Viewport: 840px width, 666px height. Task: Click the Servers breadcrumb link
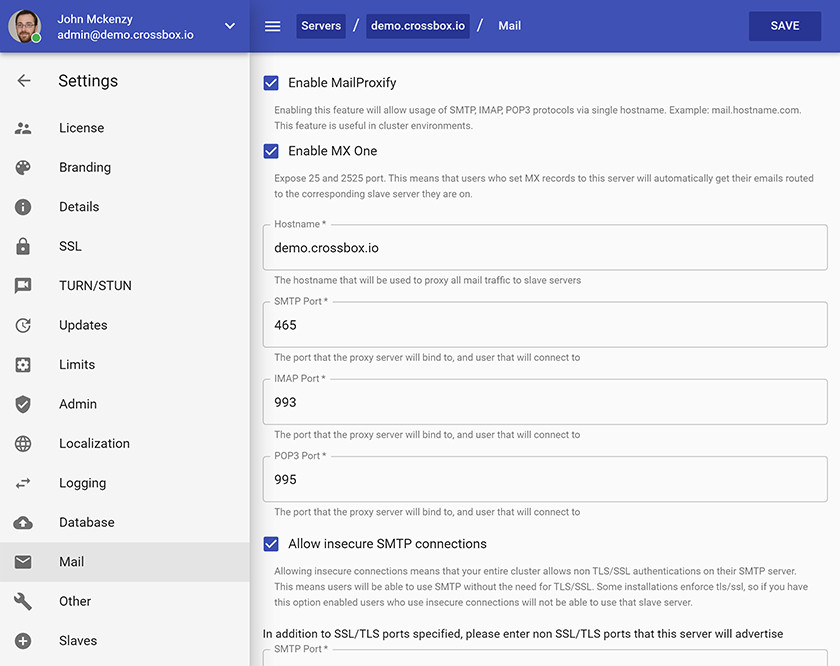(320, 26)
